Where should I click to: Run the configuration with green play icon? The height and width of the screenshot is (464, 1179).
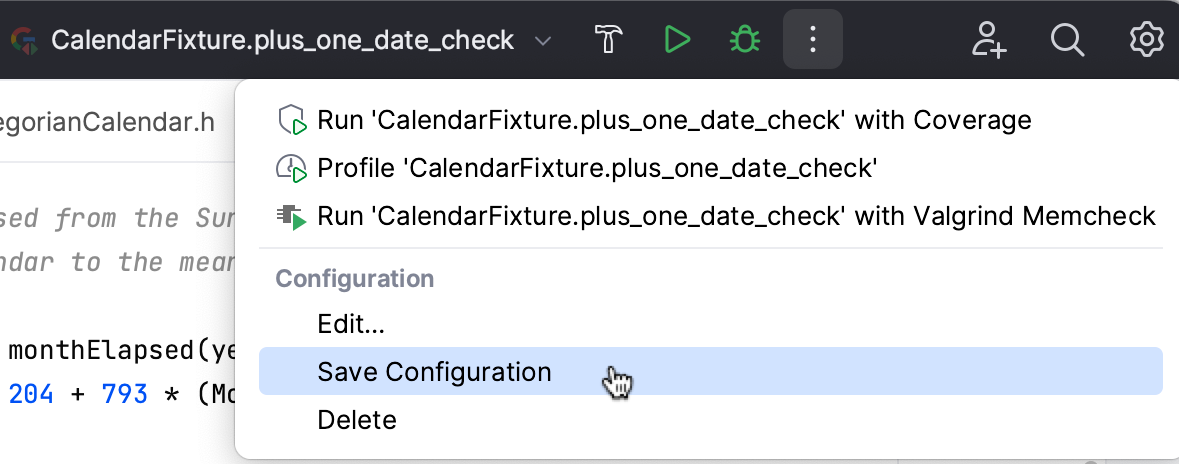pyautogui.click(x=677, y=40)
